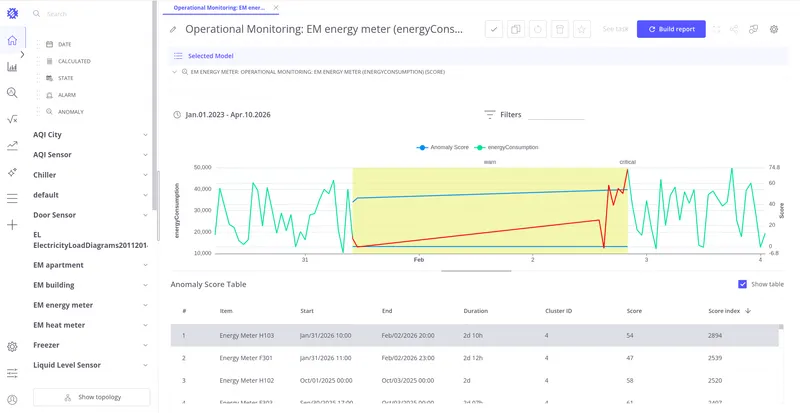Click the share icon in header

pyautogui.click(x=734, y=30)
